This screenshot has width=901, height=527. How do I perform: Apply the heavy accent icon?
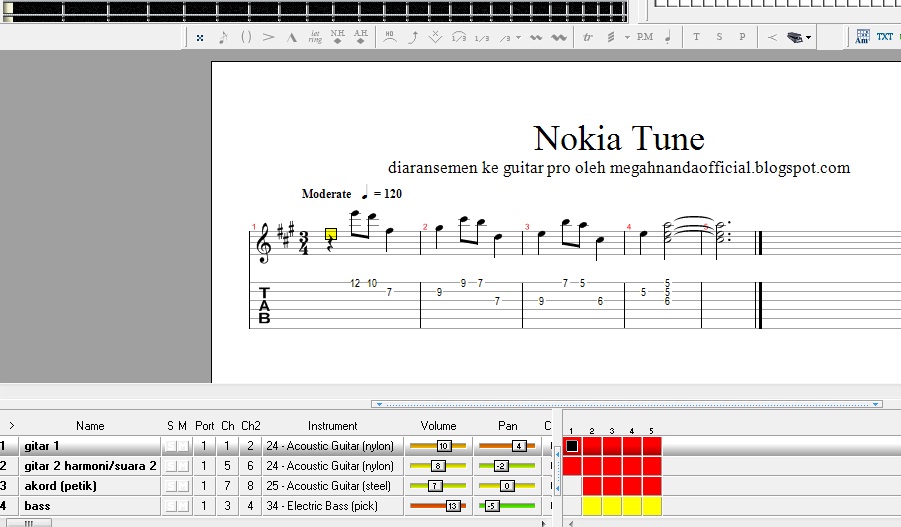point(292,38)
